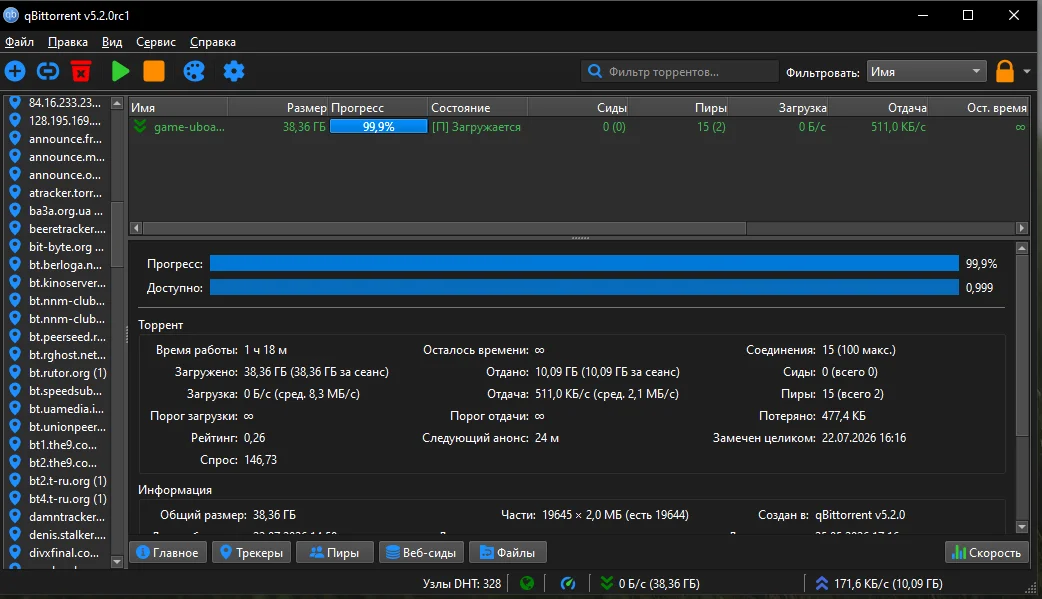Click the Скорость button
Image resolution: width=1042 pixels, height=599 pixels.
[x=987, y=552]
